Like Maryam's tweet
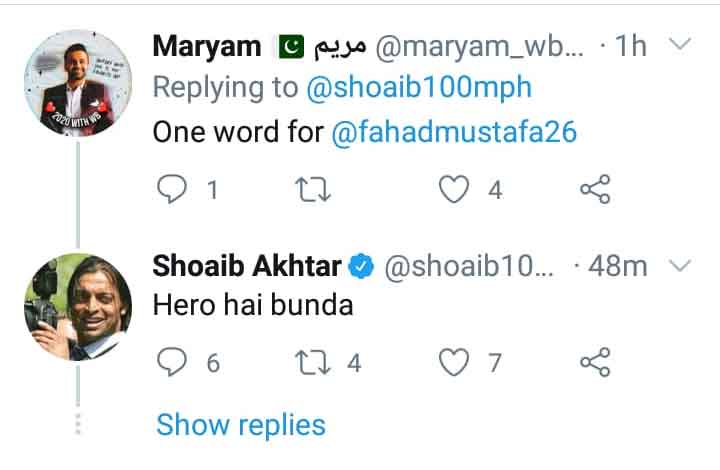The width and height of the screenshot is (720, 470). click(456, 189)
